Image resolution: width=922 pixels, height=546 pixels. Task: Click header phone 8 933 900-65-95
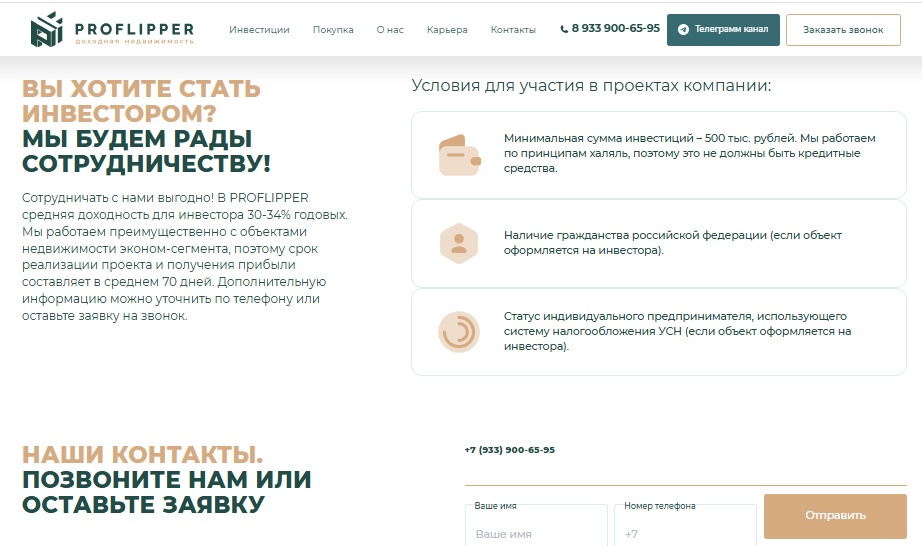pyautogui.click(x=616, y=28)
